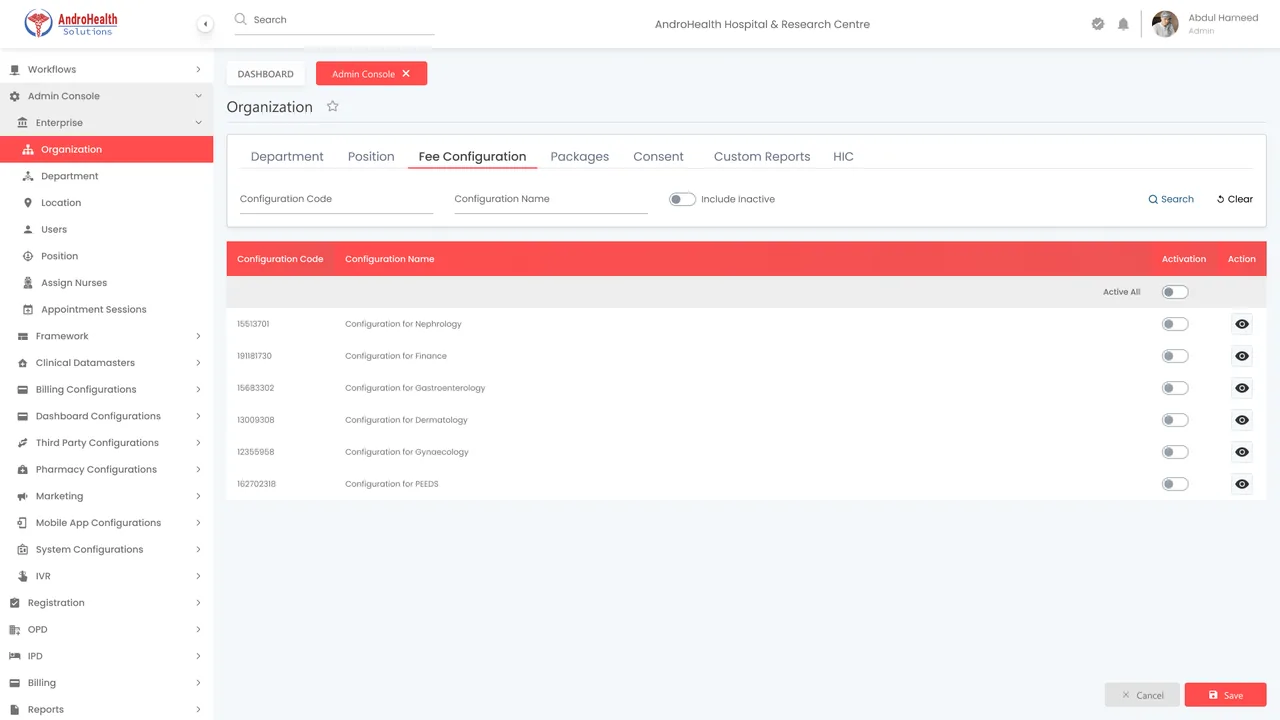Image resolution: width=1280 pixels, height=720 pixels.
Task: Click the Framework icon in sidebar
Action: 23,336
